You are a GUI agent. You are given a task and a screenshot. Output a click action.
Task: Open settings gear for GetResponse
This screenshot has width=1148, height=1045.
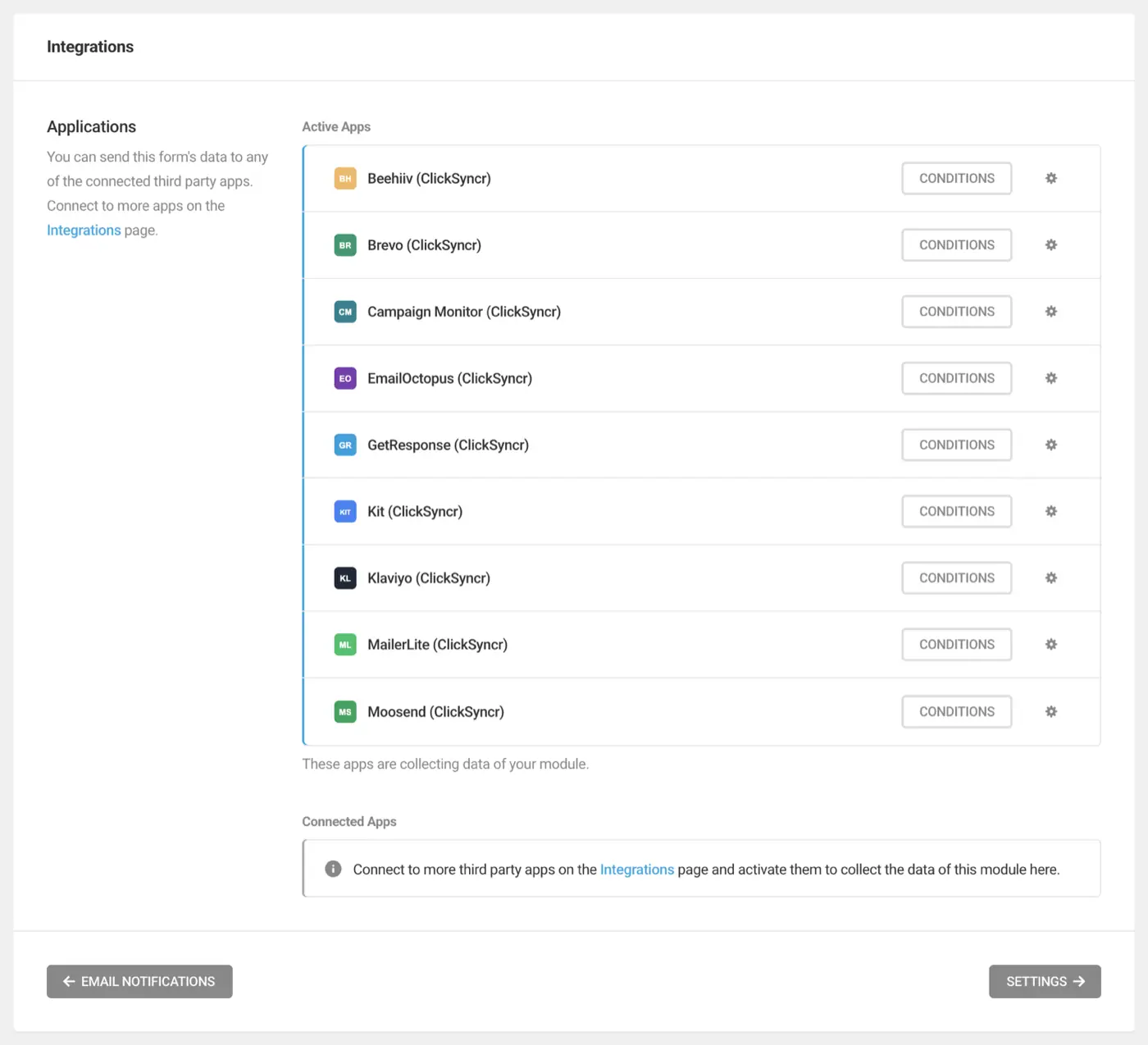(x=1050, y=445)
